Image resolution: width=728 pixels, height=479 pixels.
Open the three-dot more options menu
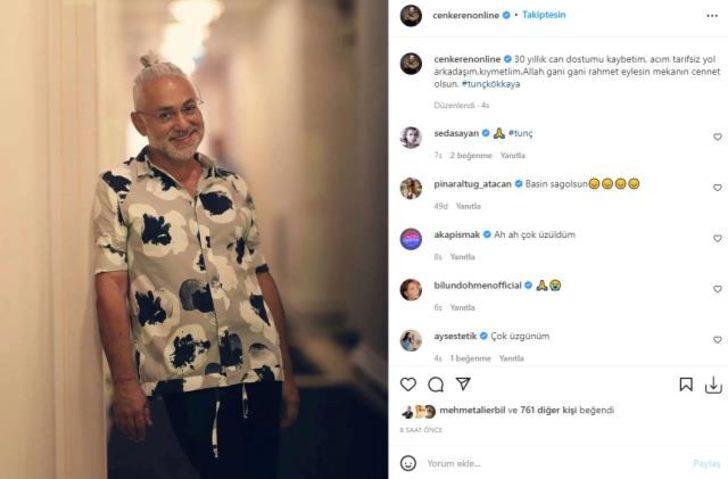coord(712,16)
